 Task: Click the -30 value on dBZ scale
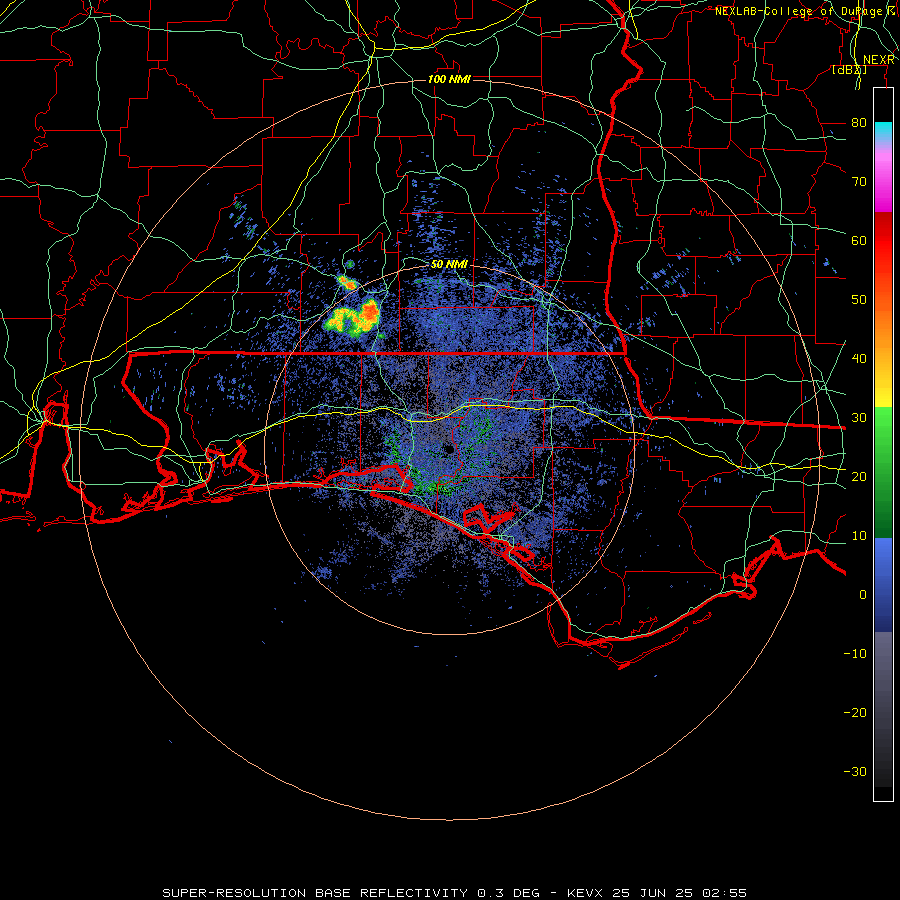coord(855,772)
